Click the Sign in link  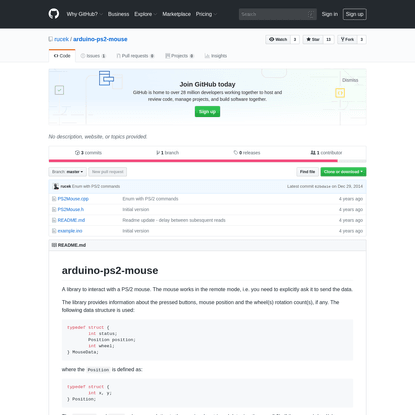330,14
